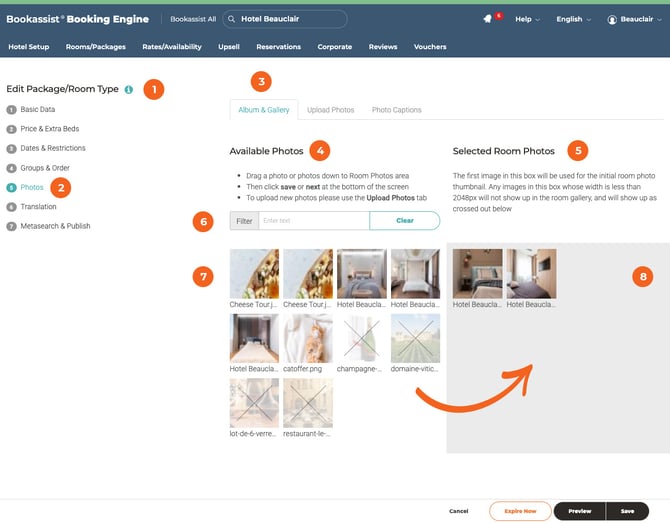
Task: Open the Vouchers menu item
Action: 430,47
